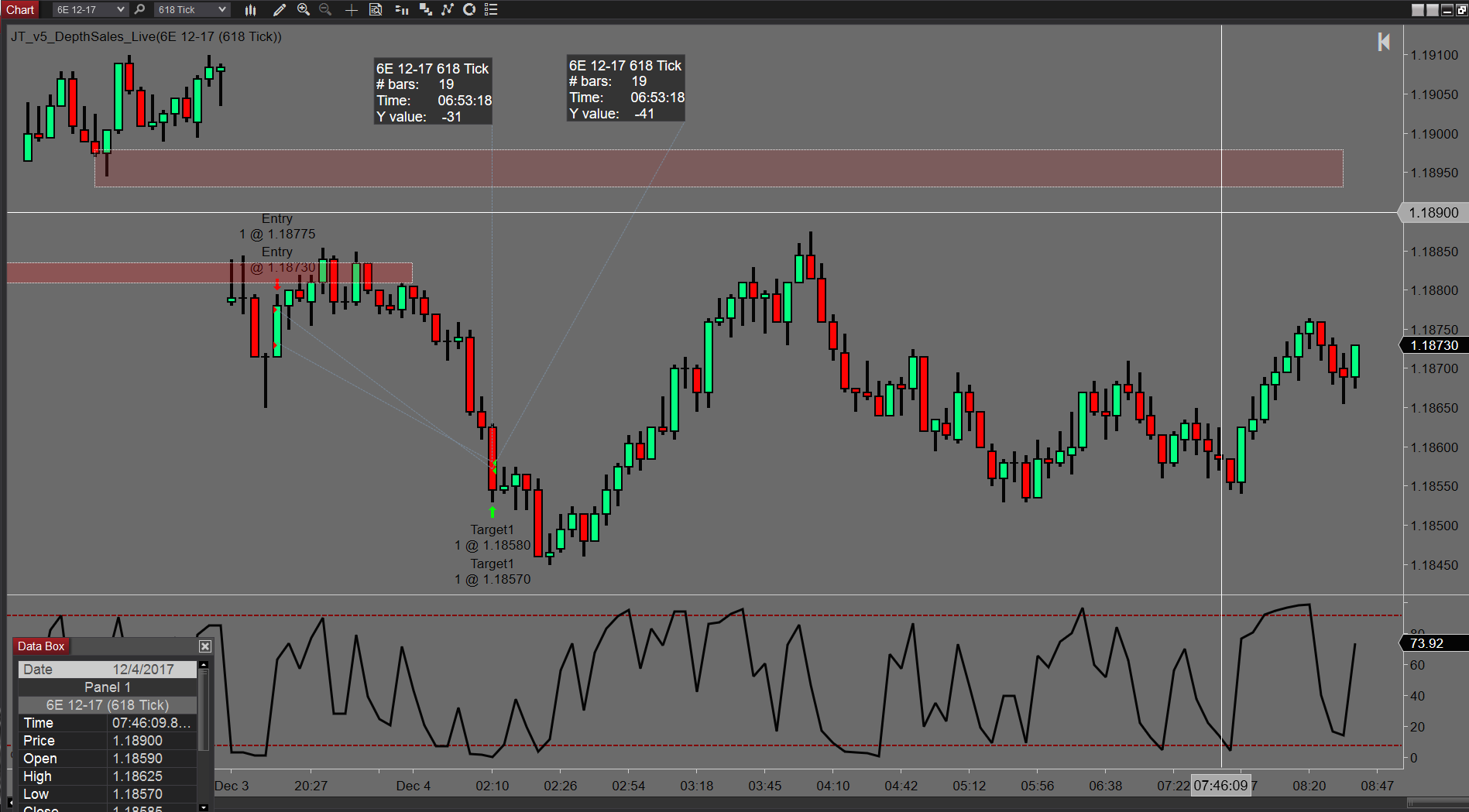Open the 6E 12-17 instrument dropdown
Image resolution: width=1469 pixels, height=812 pixels.
point(90,9)
